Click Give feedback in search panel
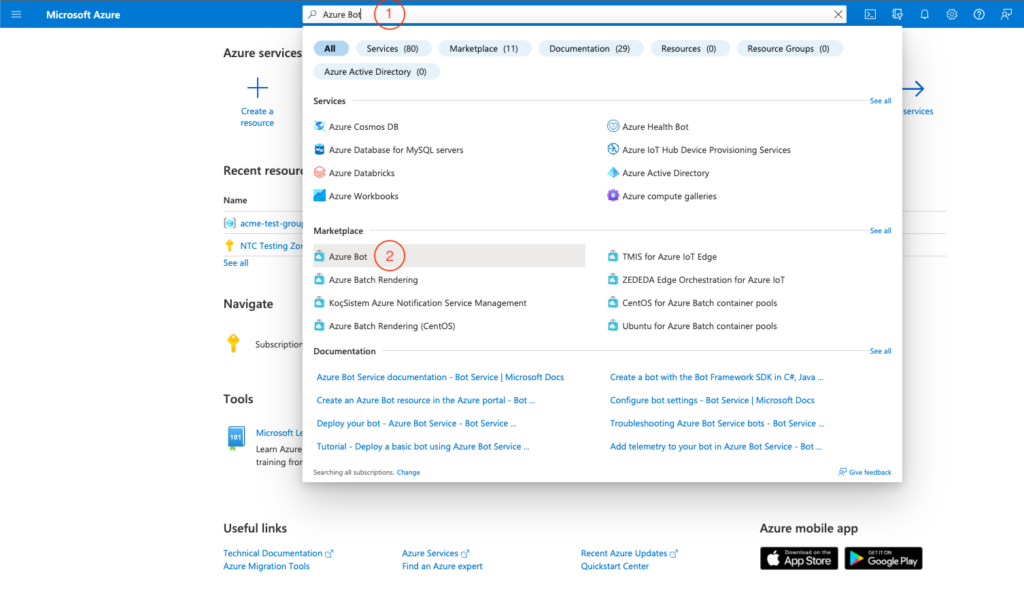Viewport: 1024px width, 593px height. (865, 472)
